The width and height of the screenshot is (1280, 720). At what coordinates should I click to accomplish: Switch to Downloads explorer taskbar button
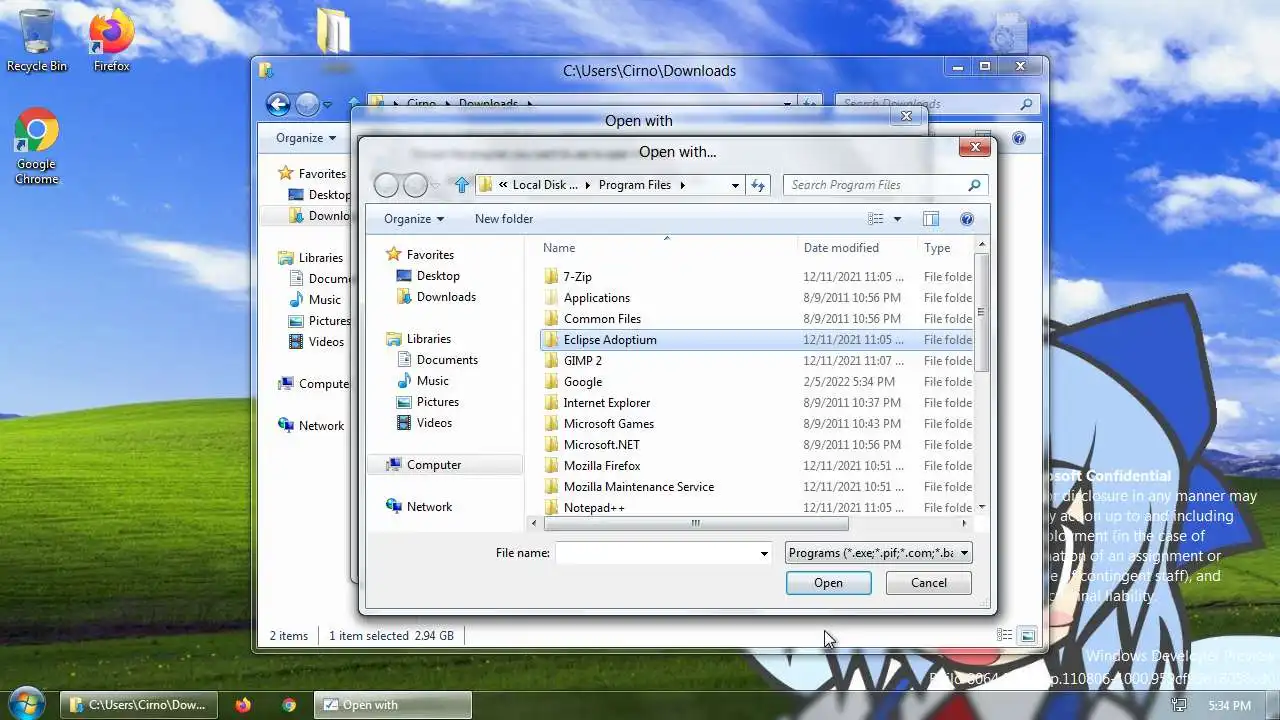(137, 705)
